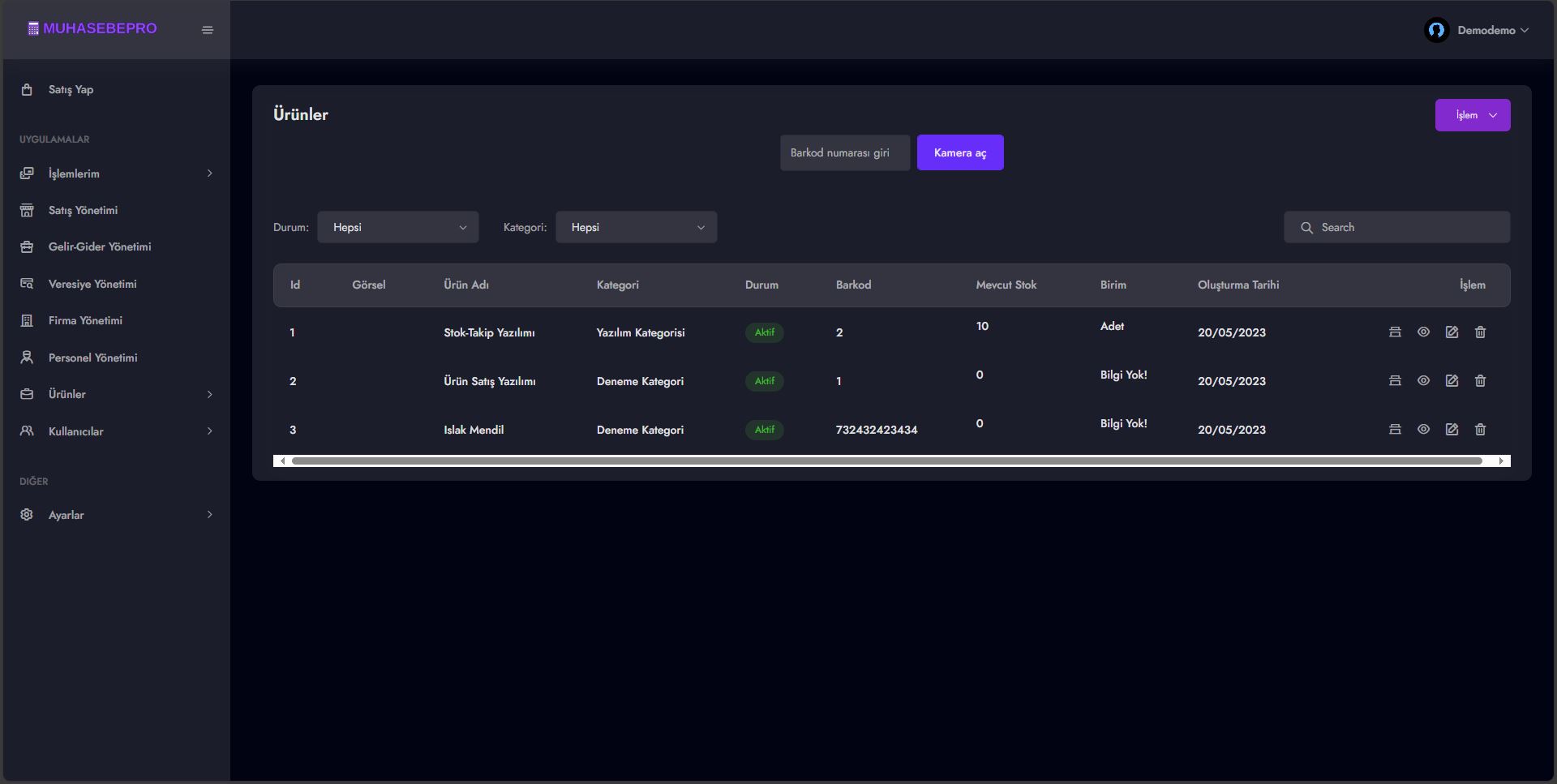Screen dimensions: 1557x784
Task: Click trash icon for Islak Mendil
Action: (x=1480, y=430)
